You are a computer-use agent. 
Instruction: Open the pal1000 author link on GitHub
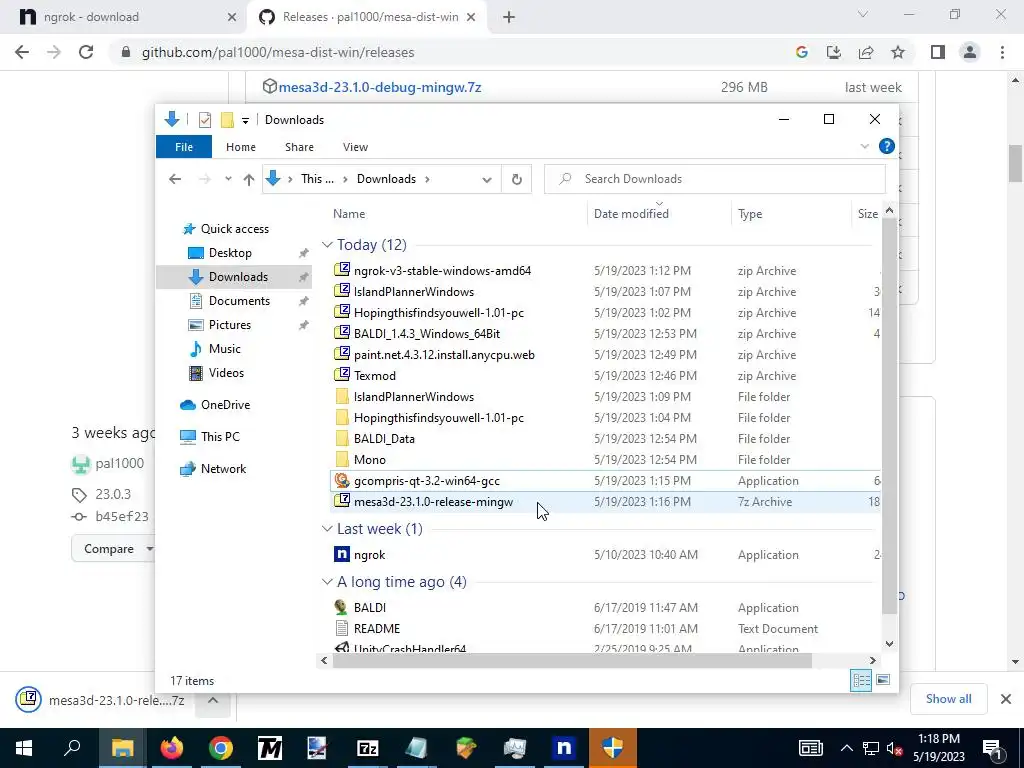[120, 464]
